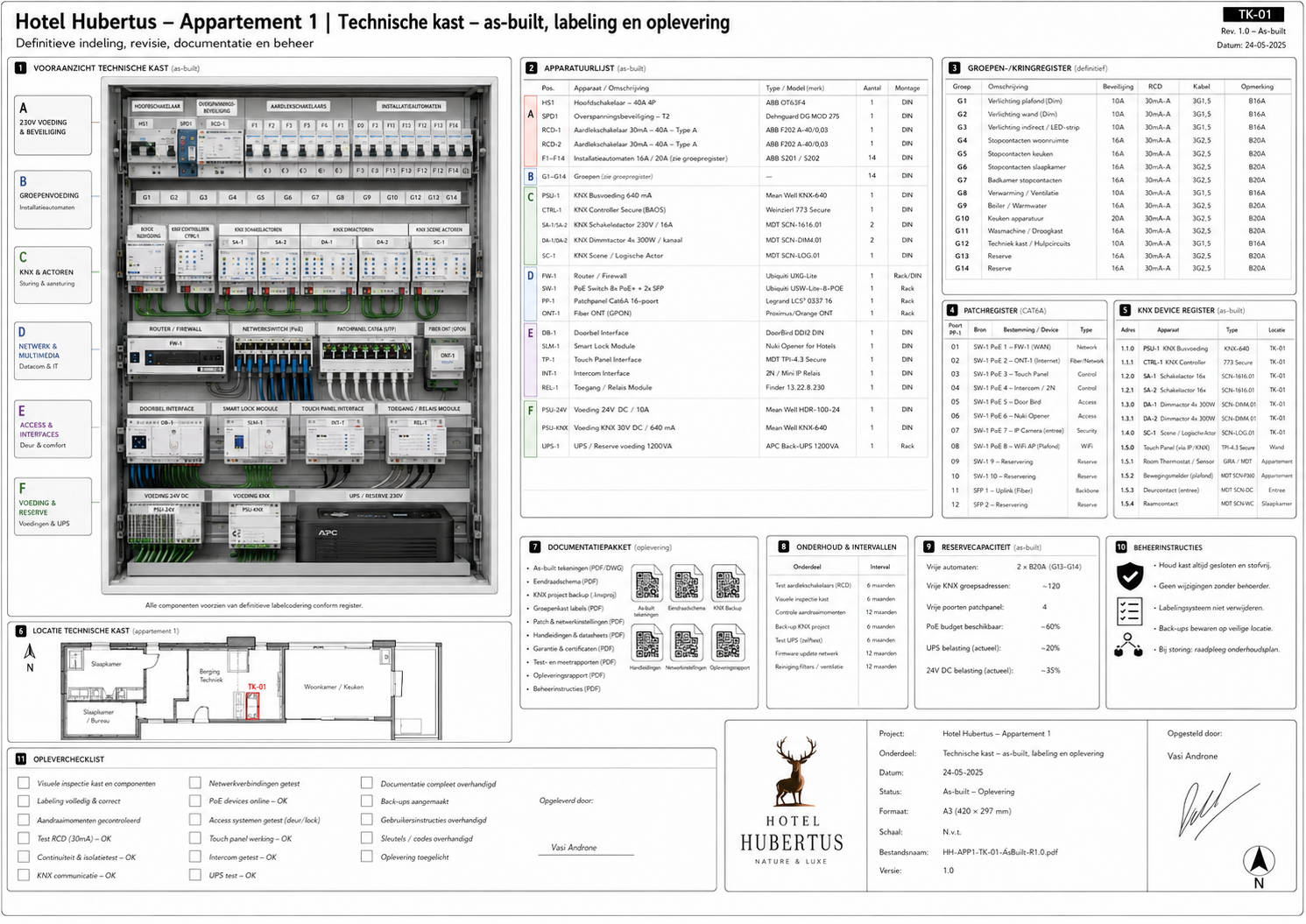
Task: Check Visuele inspectie kast en componenten
Action: tap(24, 783)
